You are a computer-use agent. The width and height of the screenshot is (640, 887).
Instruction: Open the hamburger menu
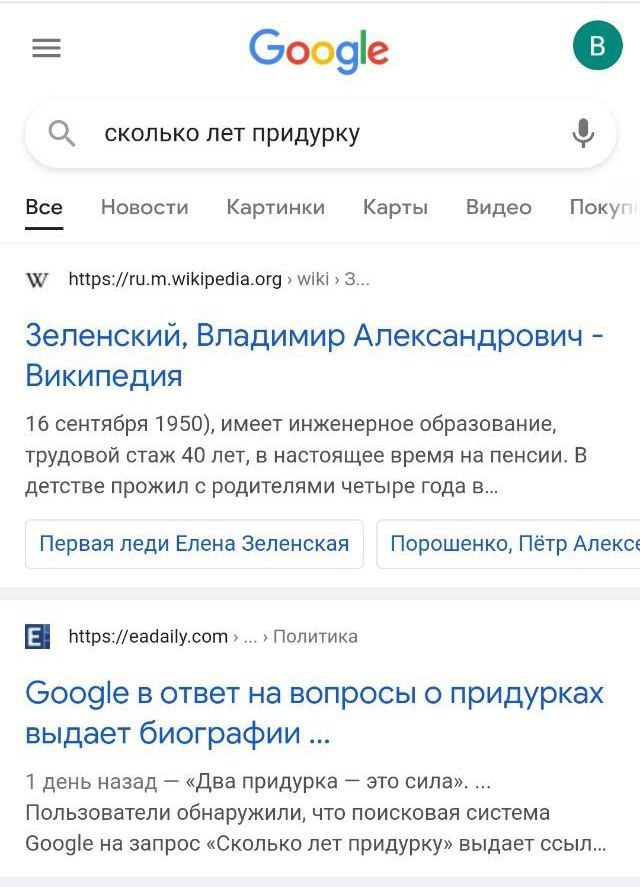click(47, 48)
